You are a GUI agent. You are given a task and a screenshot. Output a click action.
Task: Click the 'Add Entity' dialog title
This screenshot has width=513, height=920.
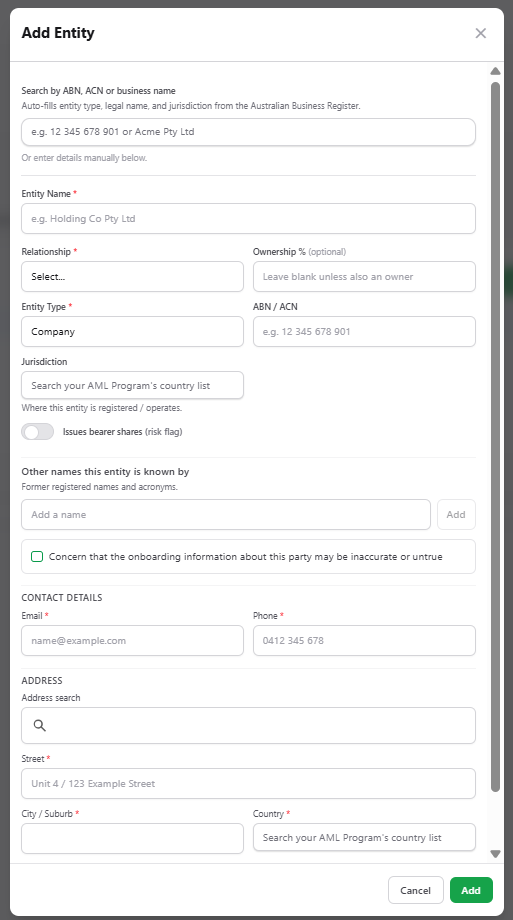pyautogui.click(x=58, y=33)
